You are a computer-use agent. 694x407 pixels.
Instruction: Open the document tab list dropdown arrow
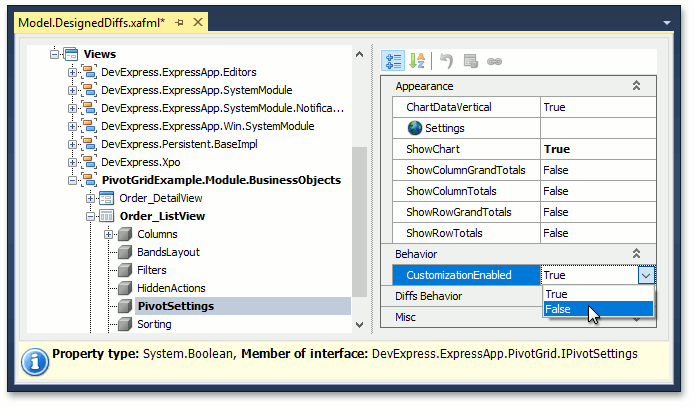pos(667,23)
